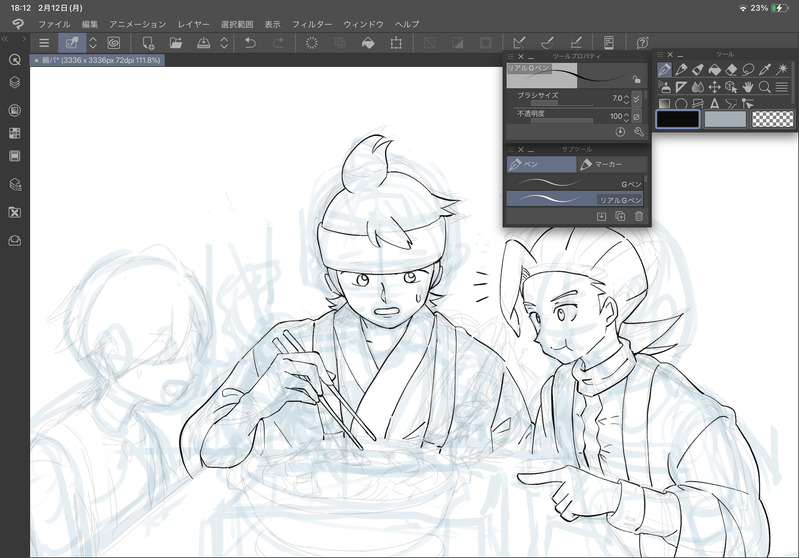
Task: Open the main hamburger menu in command bar
Action: point(44,43)
